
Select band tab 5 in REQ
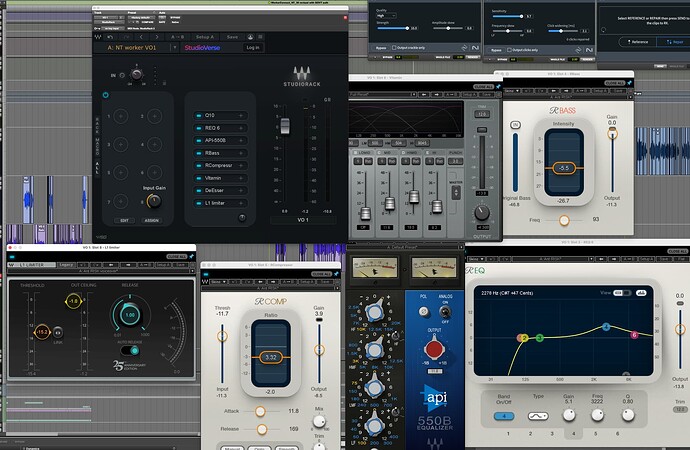coord(595,434)
